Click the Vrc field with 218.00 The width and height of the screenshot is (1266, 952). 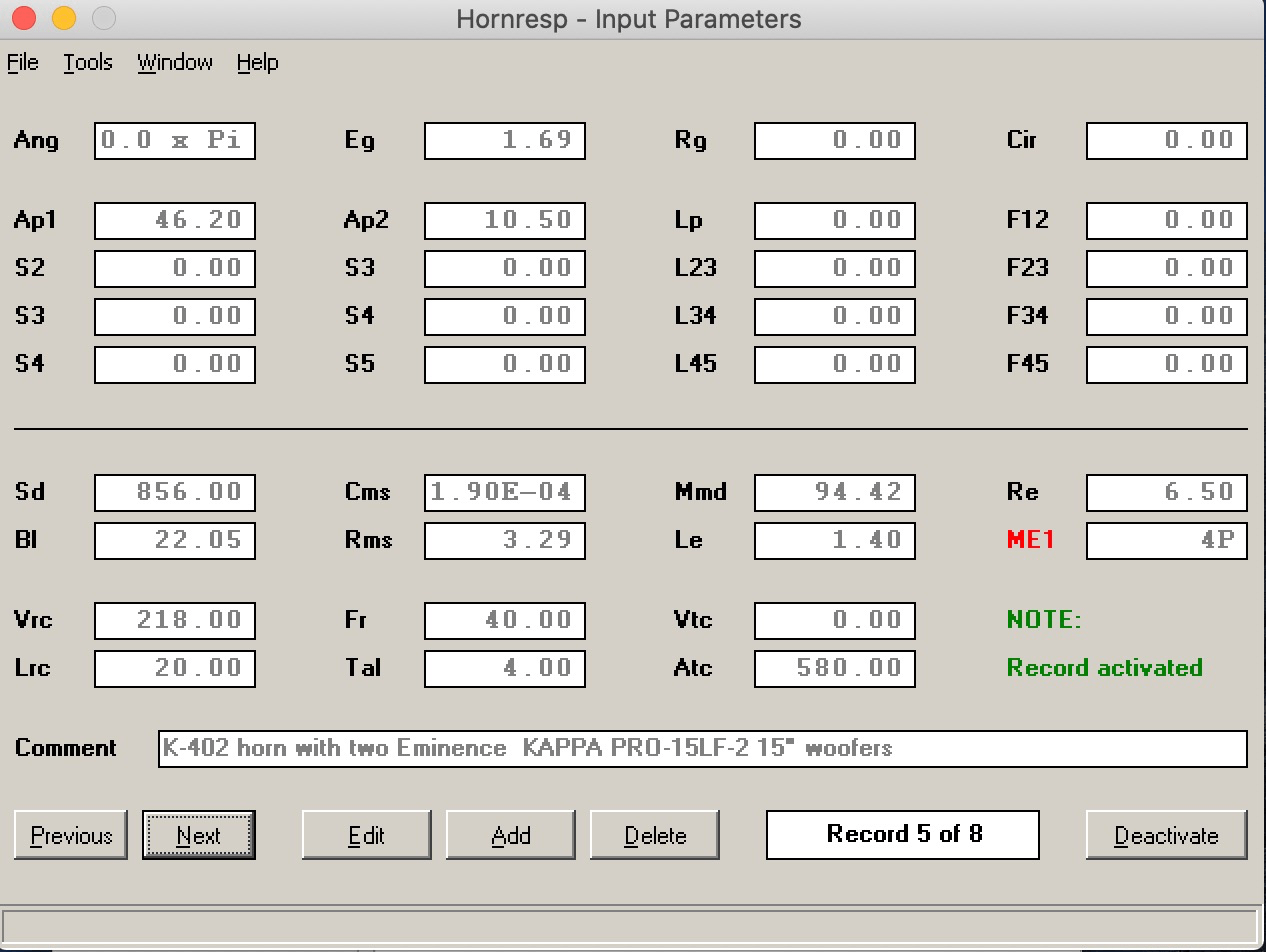click(175, 621)
